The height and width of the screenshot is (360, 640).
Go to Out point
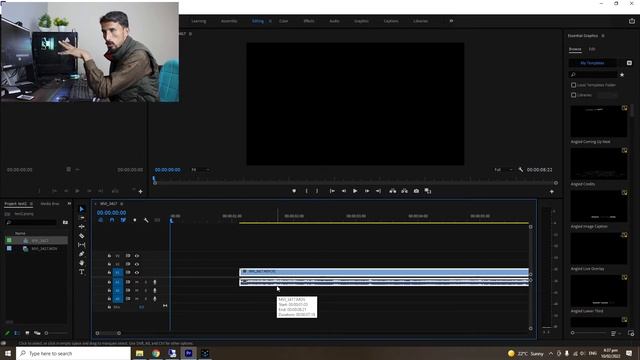[x=378, y=191]
